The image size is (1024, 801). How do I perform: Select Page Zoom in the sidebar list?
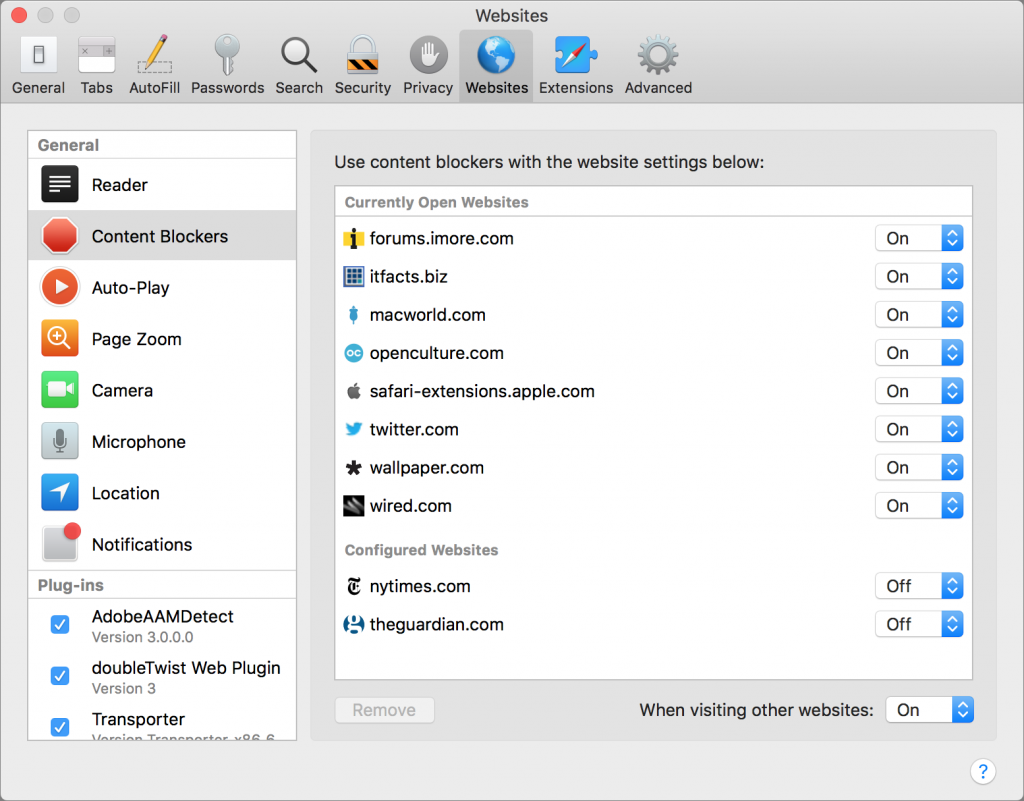coord(162,338)
